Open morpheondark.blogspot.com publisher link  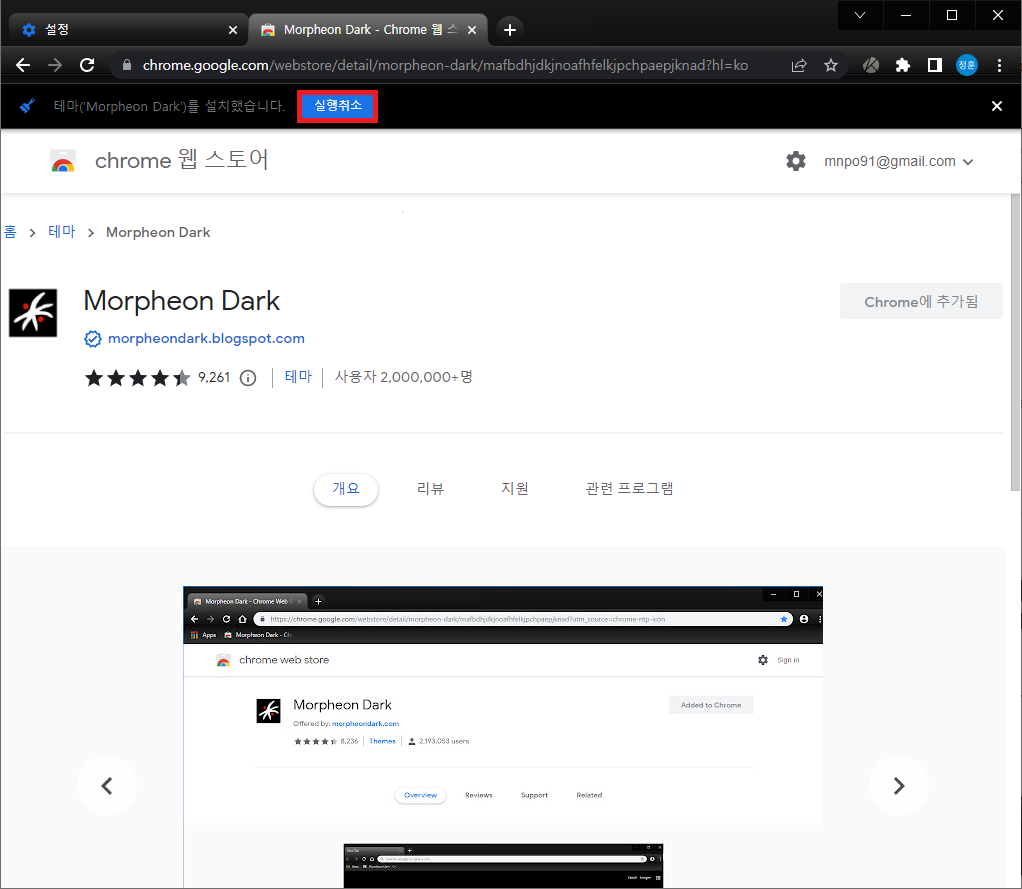[206, 338]
